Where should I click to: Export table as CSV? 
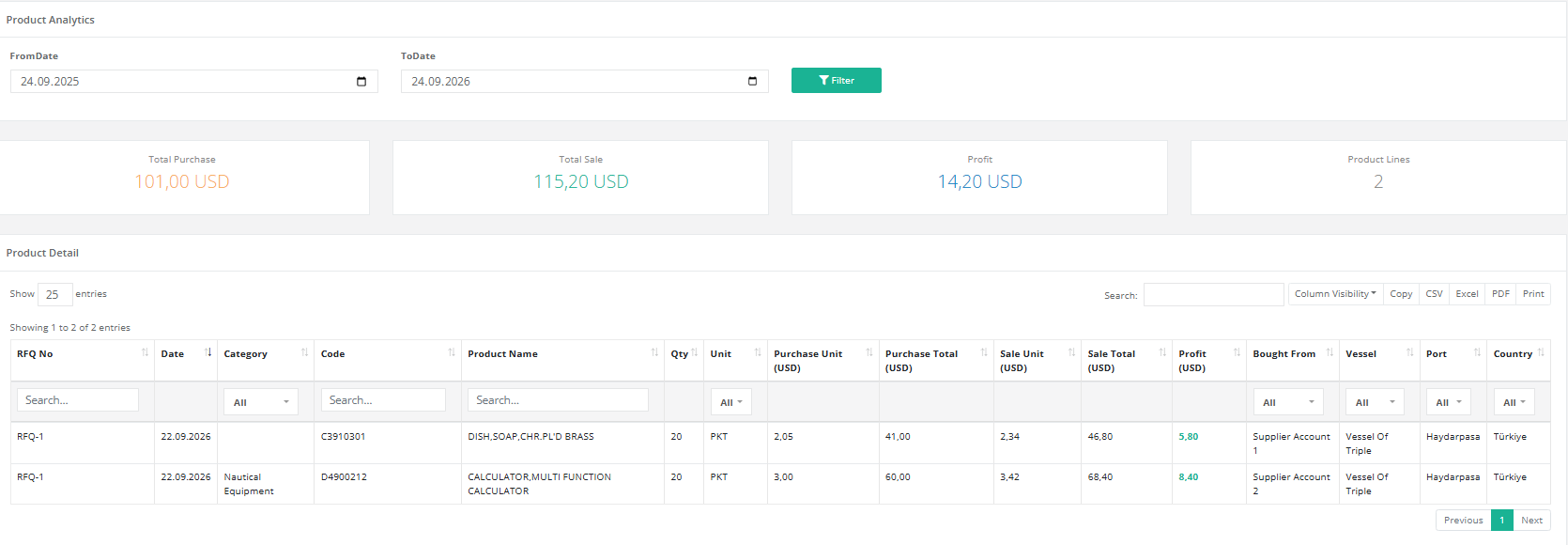[x=1434, y=294]
